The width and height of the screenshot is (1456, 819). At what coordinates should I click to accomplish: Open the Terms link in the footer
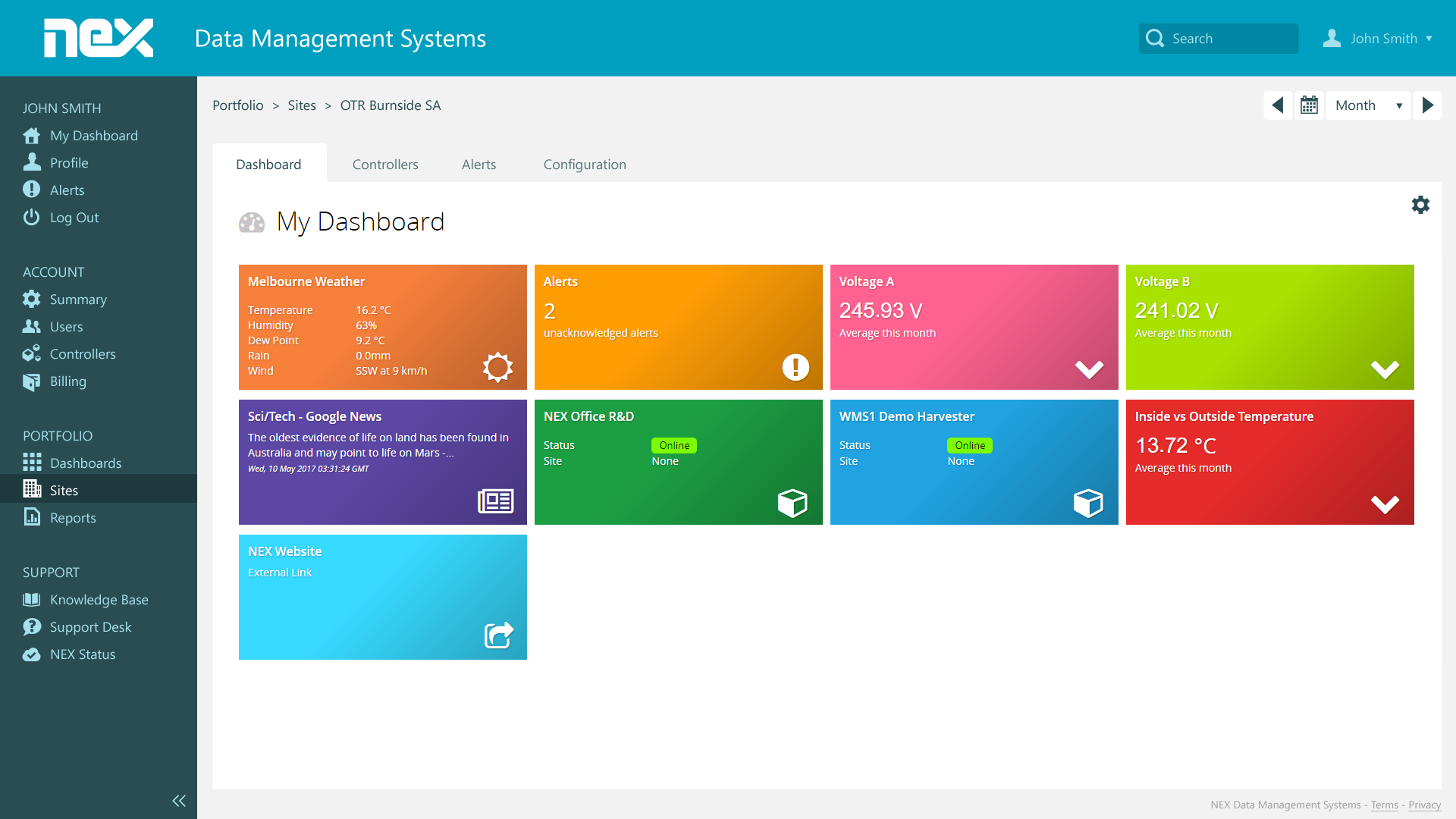click(x=1384, y=805)
